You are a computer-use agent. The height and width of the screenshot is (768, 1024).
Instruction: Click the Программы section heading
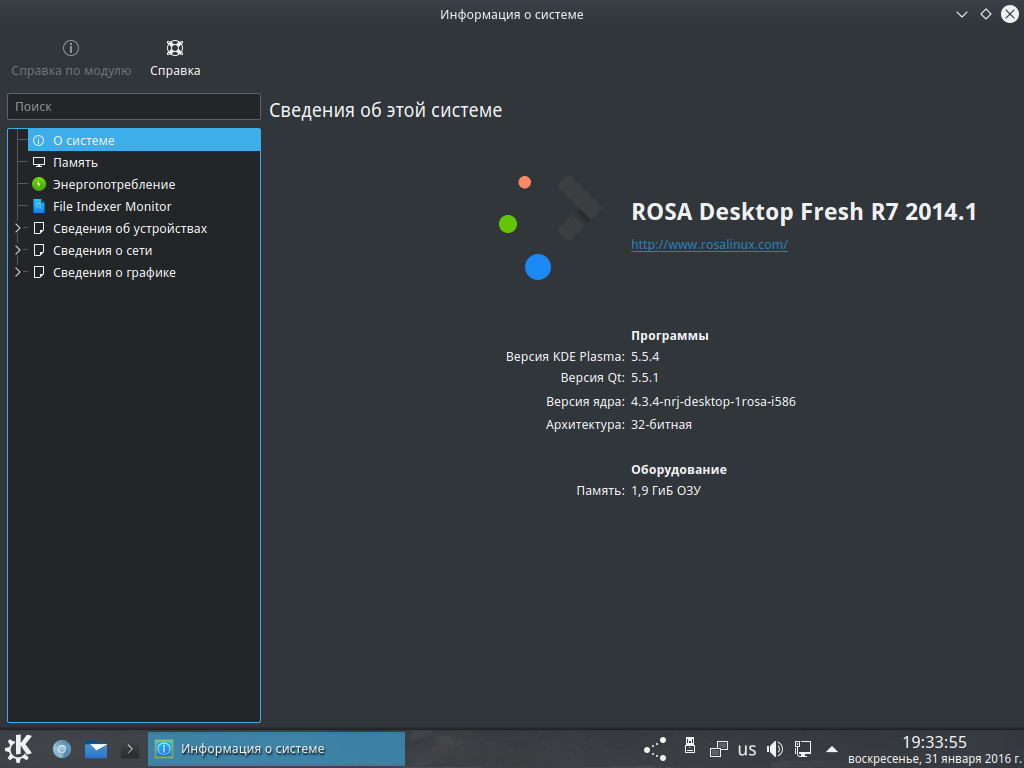(669, 336)
